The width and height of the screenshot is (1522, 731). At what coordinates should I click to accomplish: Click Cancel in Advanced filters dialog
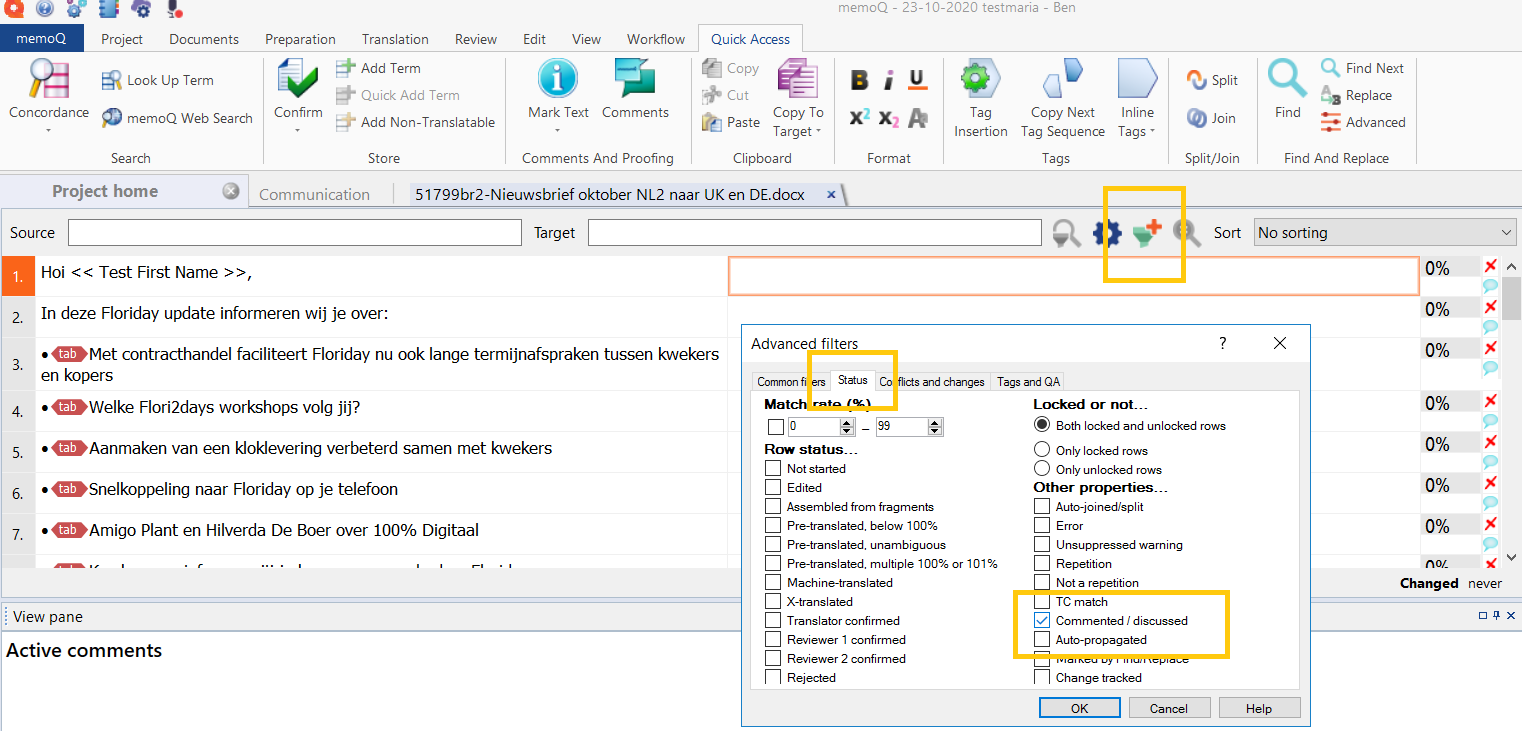[x=1168, y=708]
